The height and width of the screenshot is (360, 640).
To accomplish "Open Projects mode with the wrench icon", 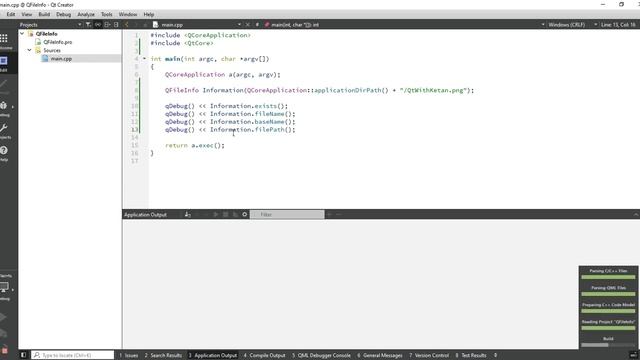I will [x=4, y=131].
